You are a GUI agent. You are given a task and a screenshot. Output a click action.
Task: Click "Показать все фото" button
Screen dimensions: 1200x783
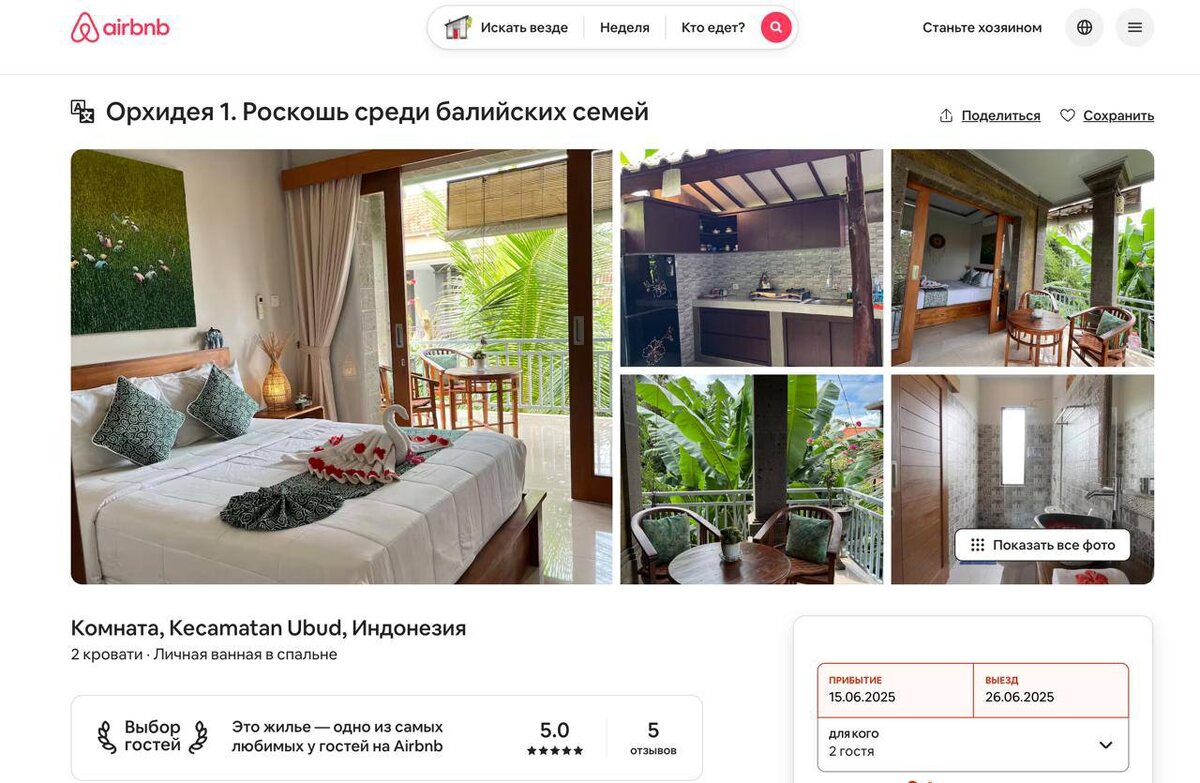(1043, 545)
